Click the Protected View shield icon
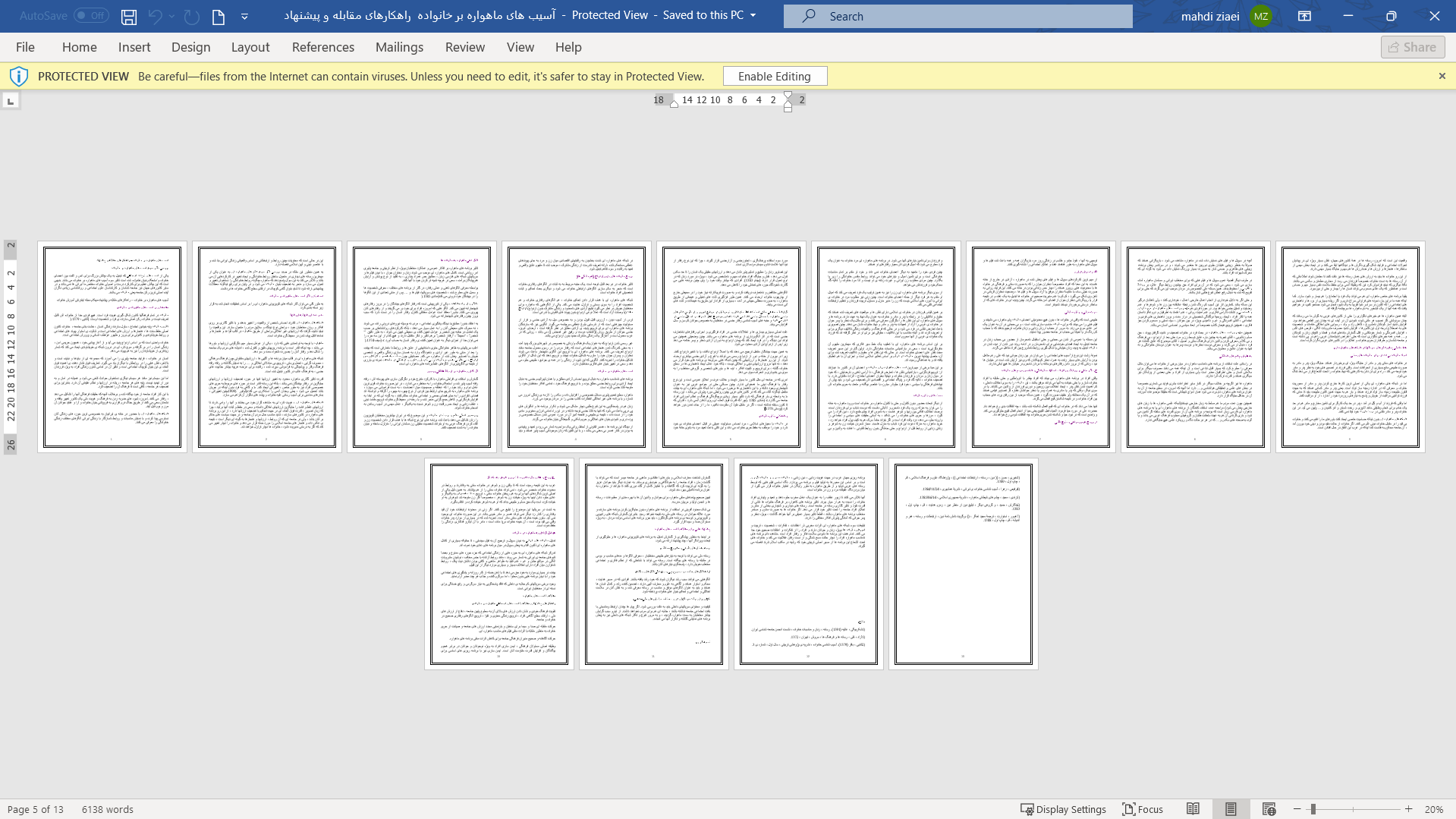The image size is (1456, 819). (x=19, y=76)
